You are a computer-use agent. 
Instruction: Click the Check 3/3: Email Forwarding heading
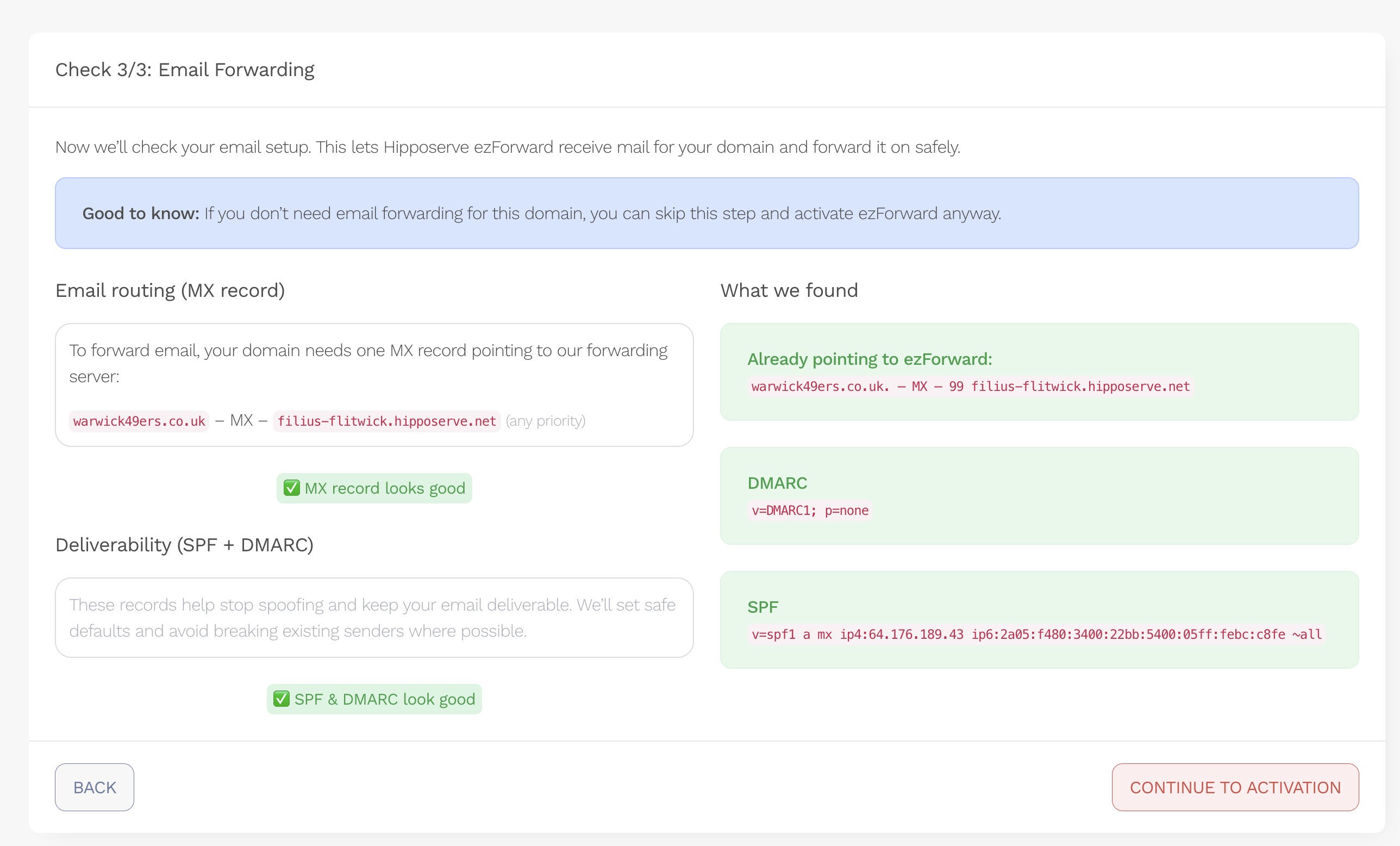point(185,70)
